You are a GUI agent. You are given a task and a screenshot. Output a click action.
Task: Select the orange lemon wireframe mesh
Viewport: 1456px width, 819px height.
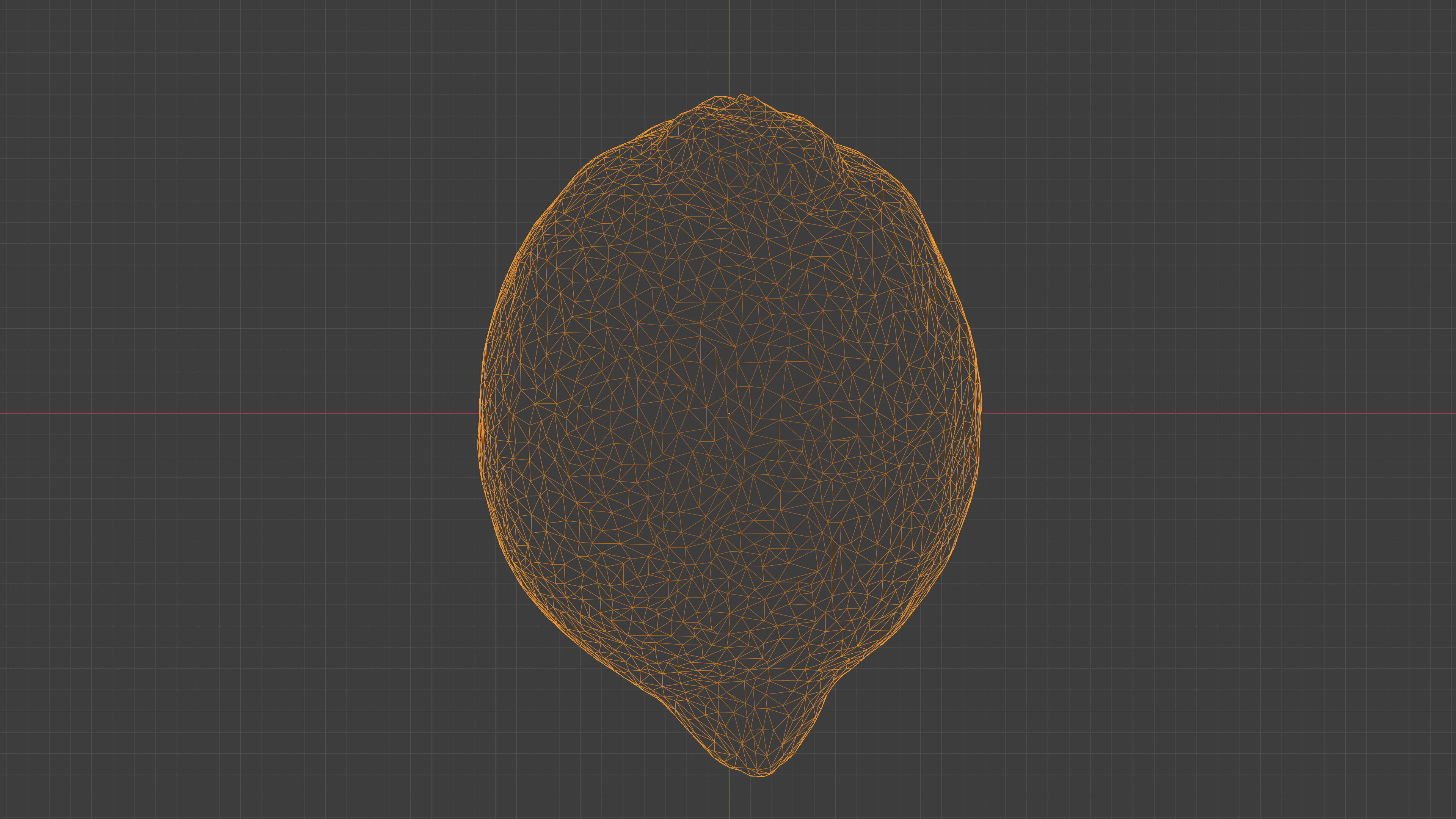click(729, 435)
